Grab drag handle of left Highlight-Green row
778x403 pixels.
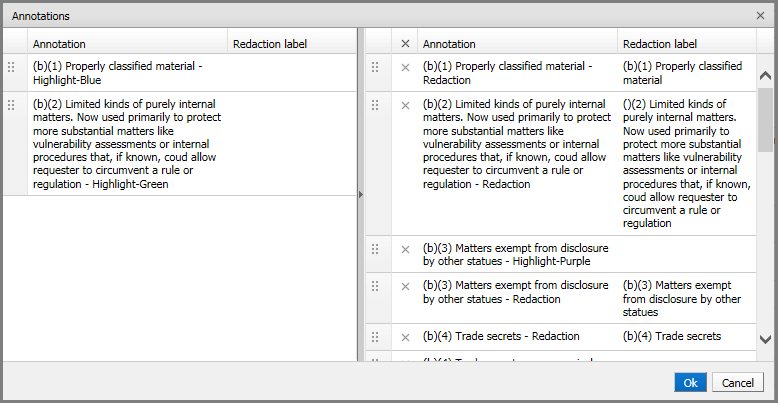click(11, 105)
